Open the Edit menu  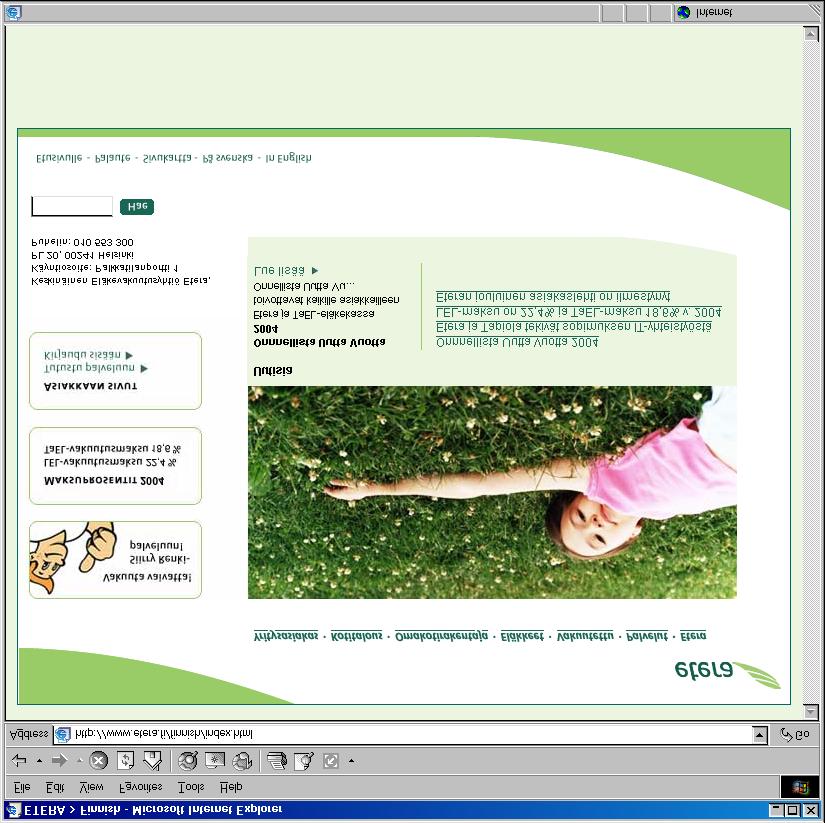coord(55,787)
